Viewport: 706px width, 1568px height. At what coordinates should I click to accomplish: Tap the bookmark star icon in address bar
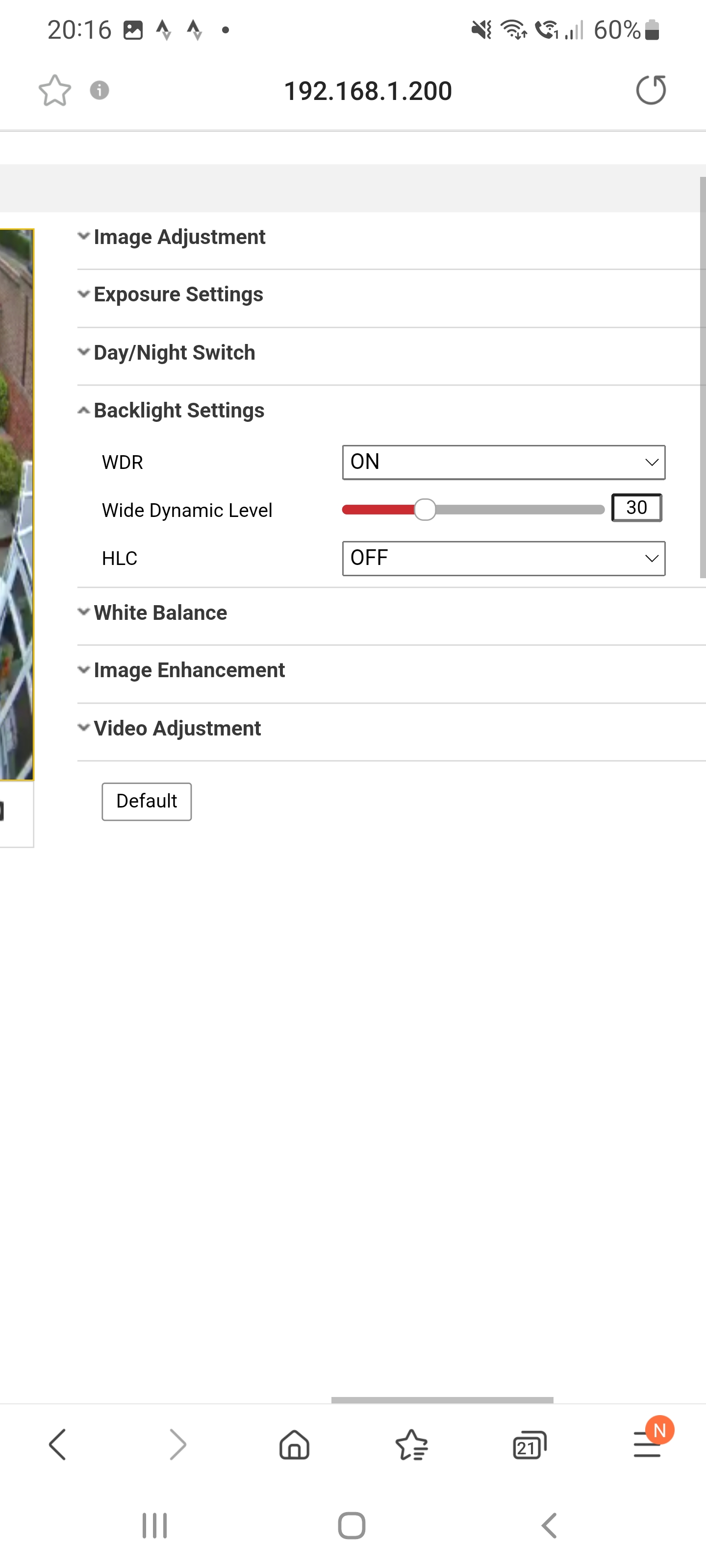[x=55, y=91]
